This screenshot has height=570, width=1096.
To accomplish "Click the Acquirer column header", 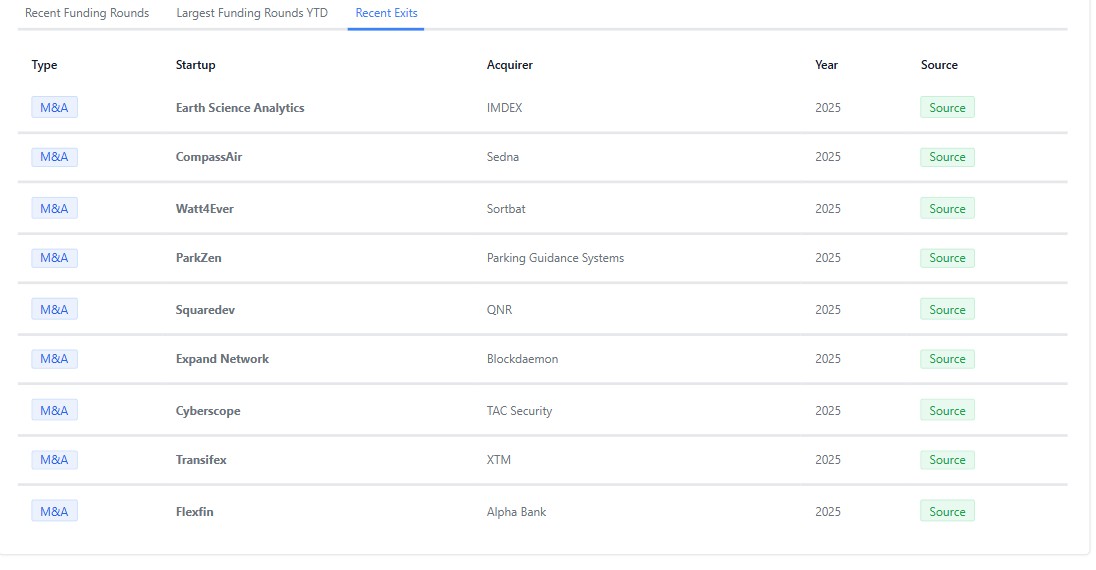I will [510, 64].
